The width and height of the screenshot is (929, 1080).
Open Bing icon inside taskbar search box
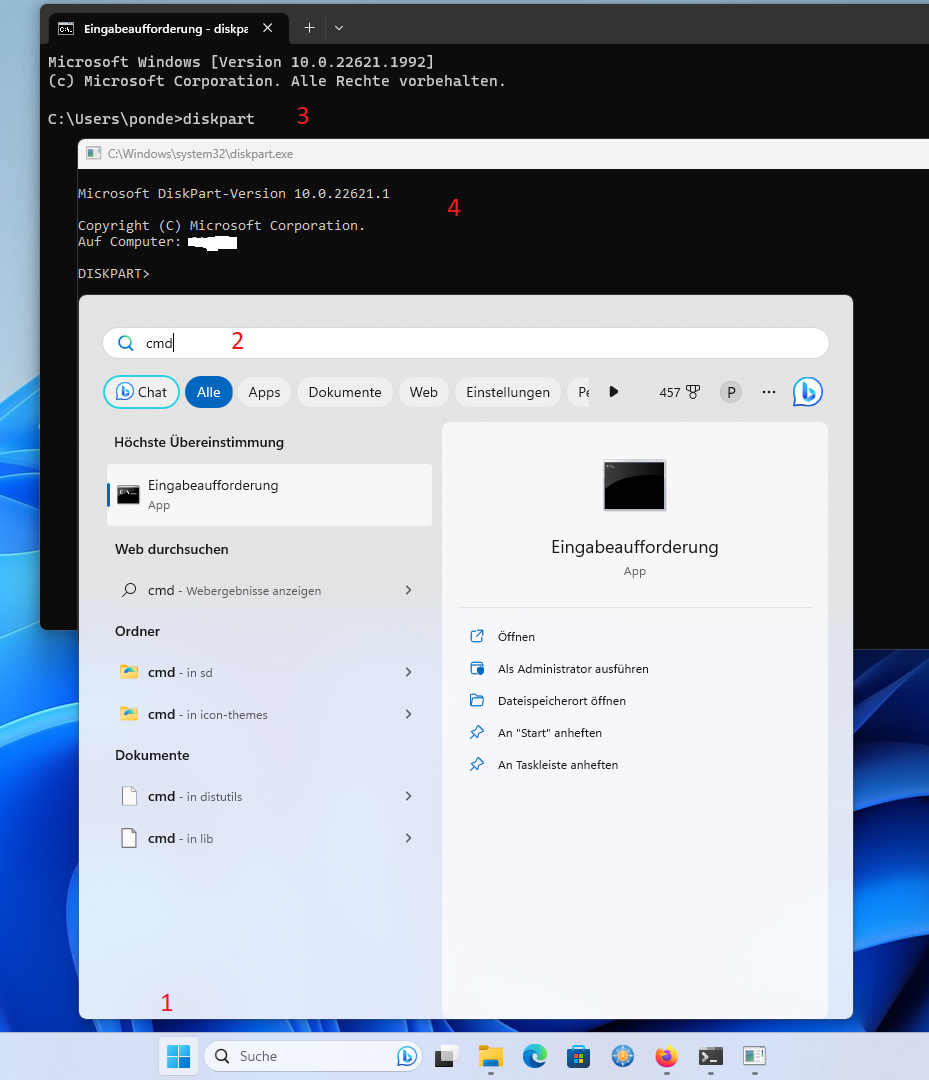tap(406, 1056)
